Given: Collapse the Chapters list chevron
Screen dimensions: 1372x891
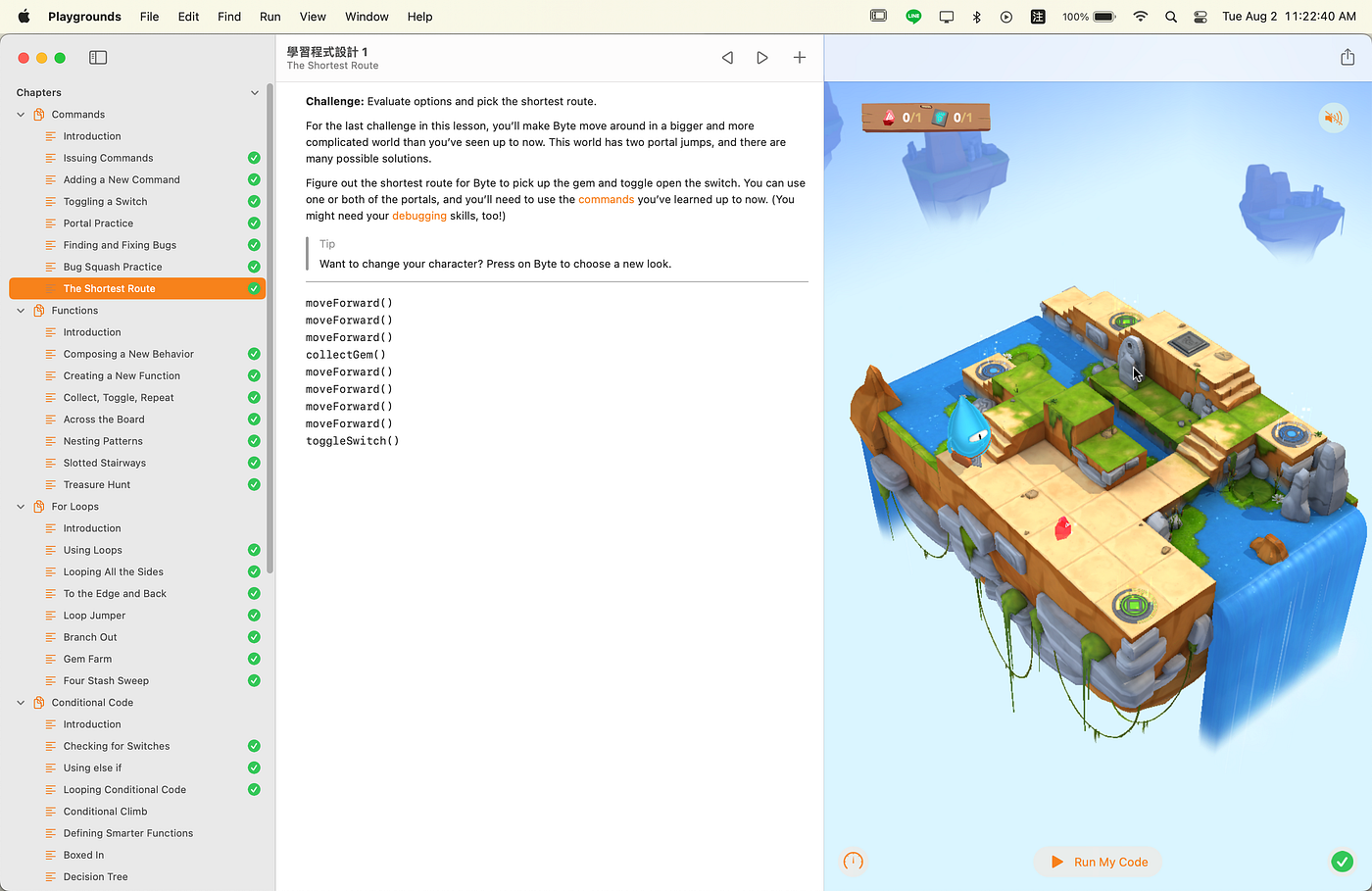Looking at the screenshot, I should (255, 93).
